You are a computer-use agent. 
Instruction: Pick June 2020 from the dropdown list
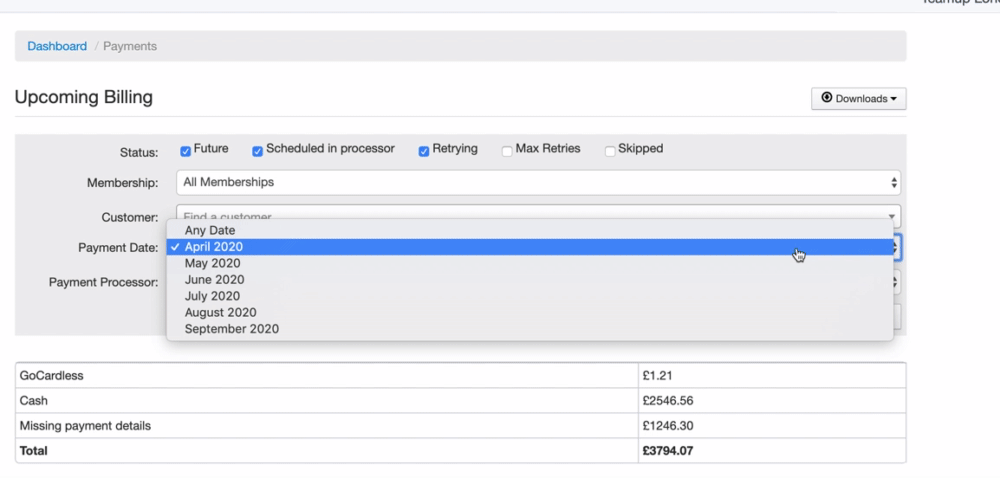pyautogui.click(x=213, y=280)
